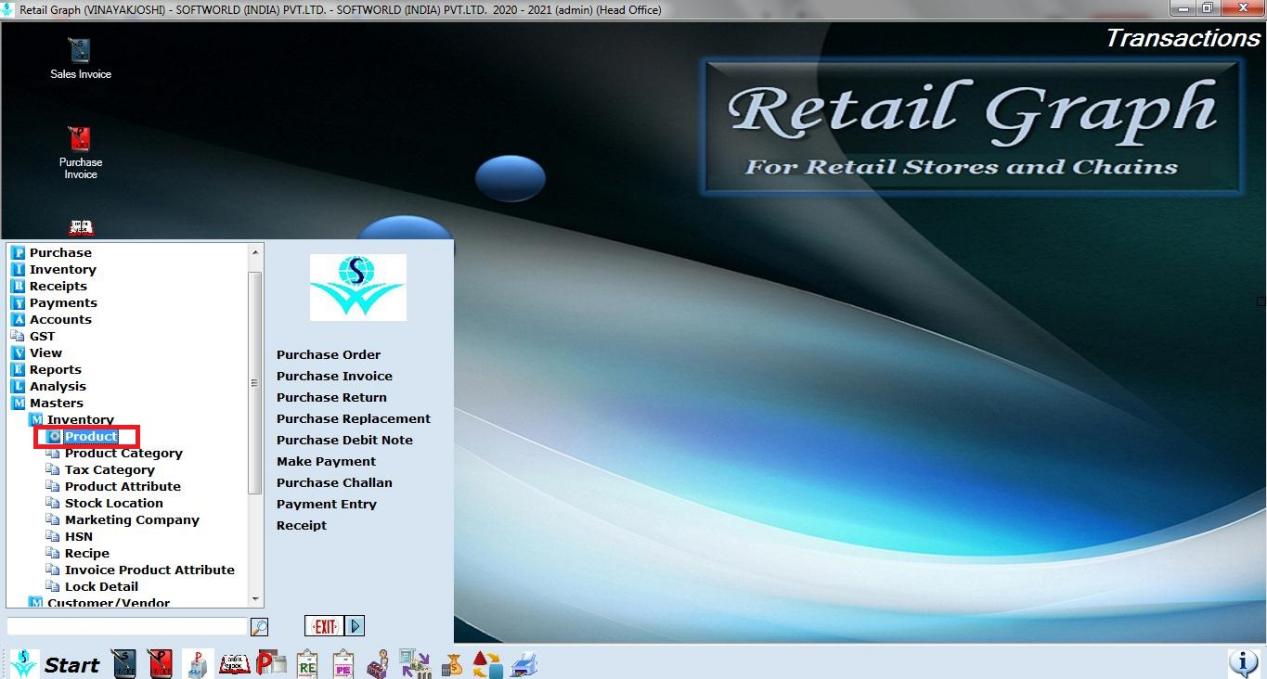Viewport: 1267px width, 679px height.
Task: Click the Purchase Invoice link in the shortcut list
Action: click(334, 376)
